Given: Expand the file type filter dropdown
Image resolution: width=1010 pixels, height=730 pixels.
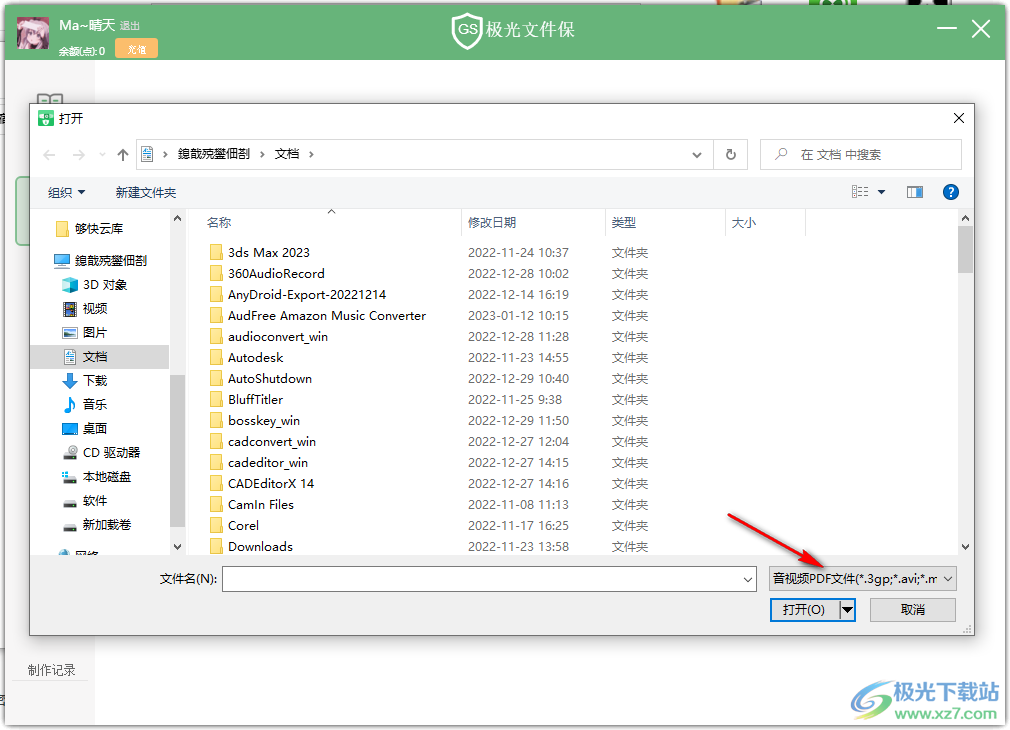Looking at the screenshot, I should pyautogui.click(x=947, y=578).
